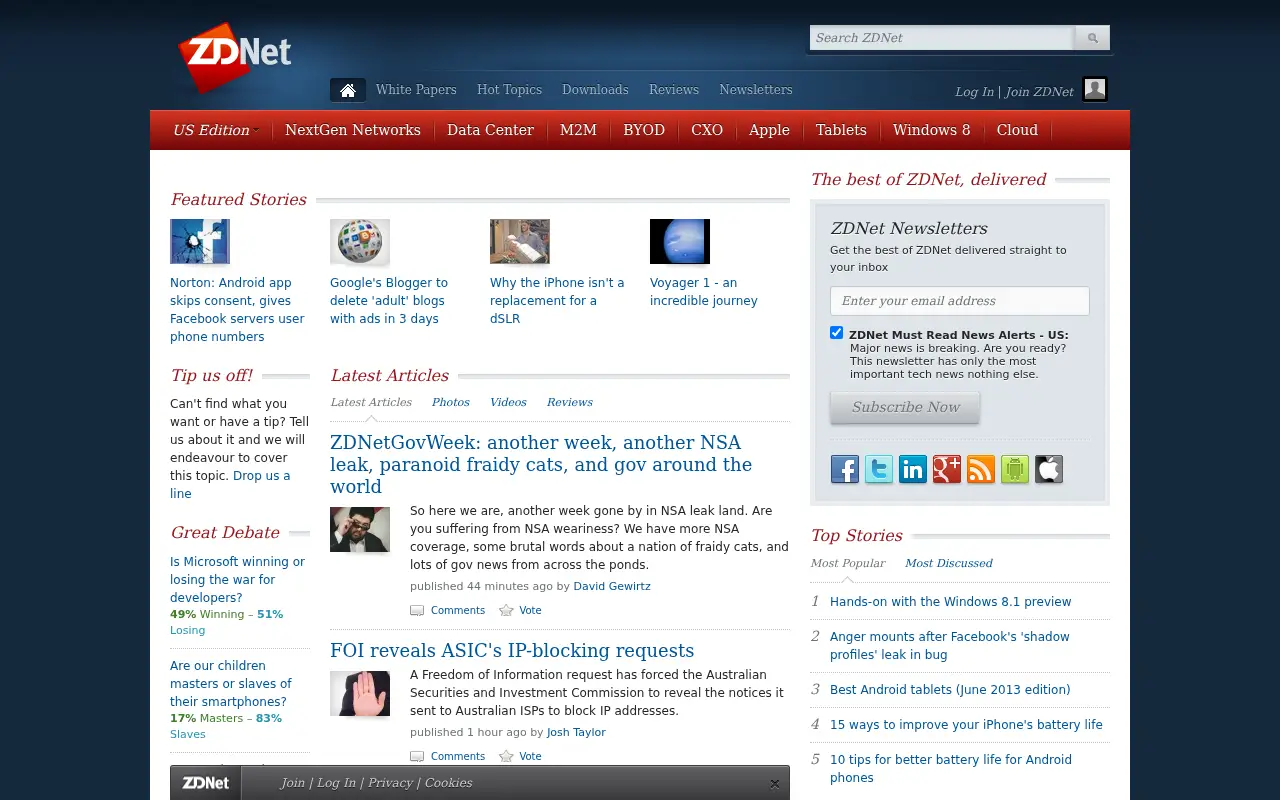Uncheck ZDNet Must Read News Alerts checkbox
The height and width of the screenshot is (800, 1280).
(837, 333)
